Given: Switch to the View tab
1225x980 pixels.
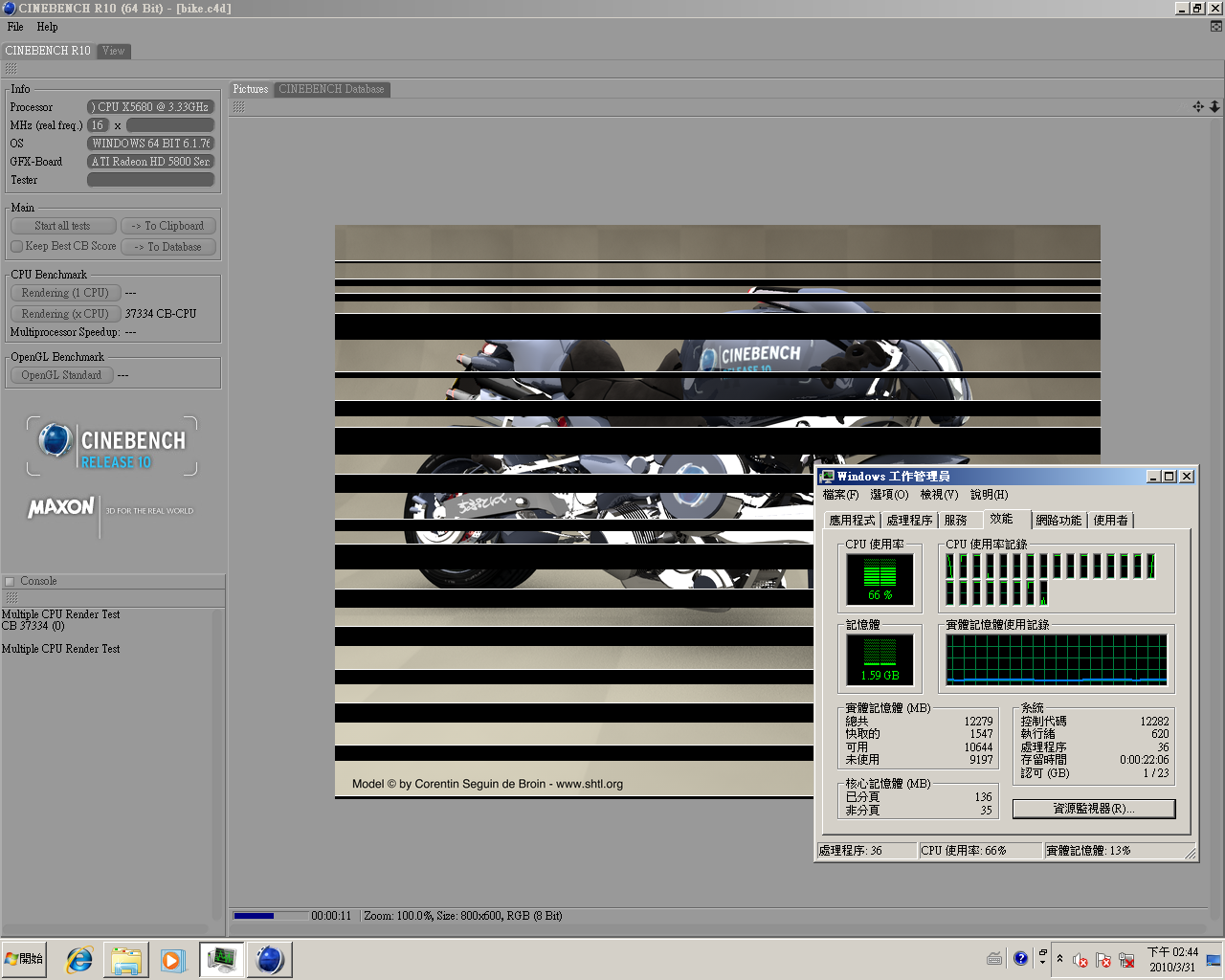Looking at the screenshot, I should point(114,51).
